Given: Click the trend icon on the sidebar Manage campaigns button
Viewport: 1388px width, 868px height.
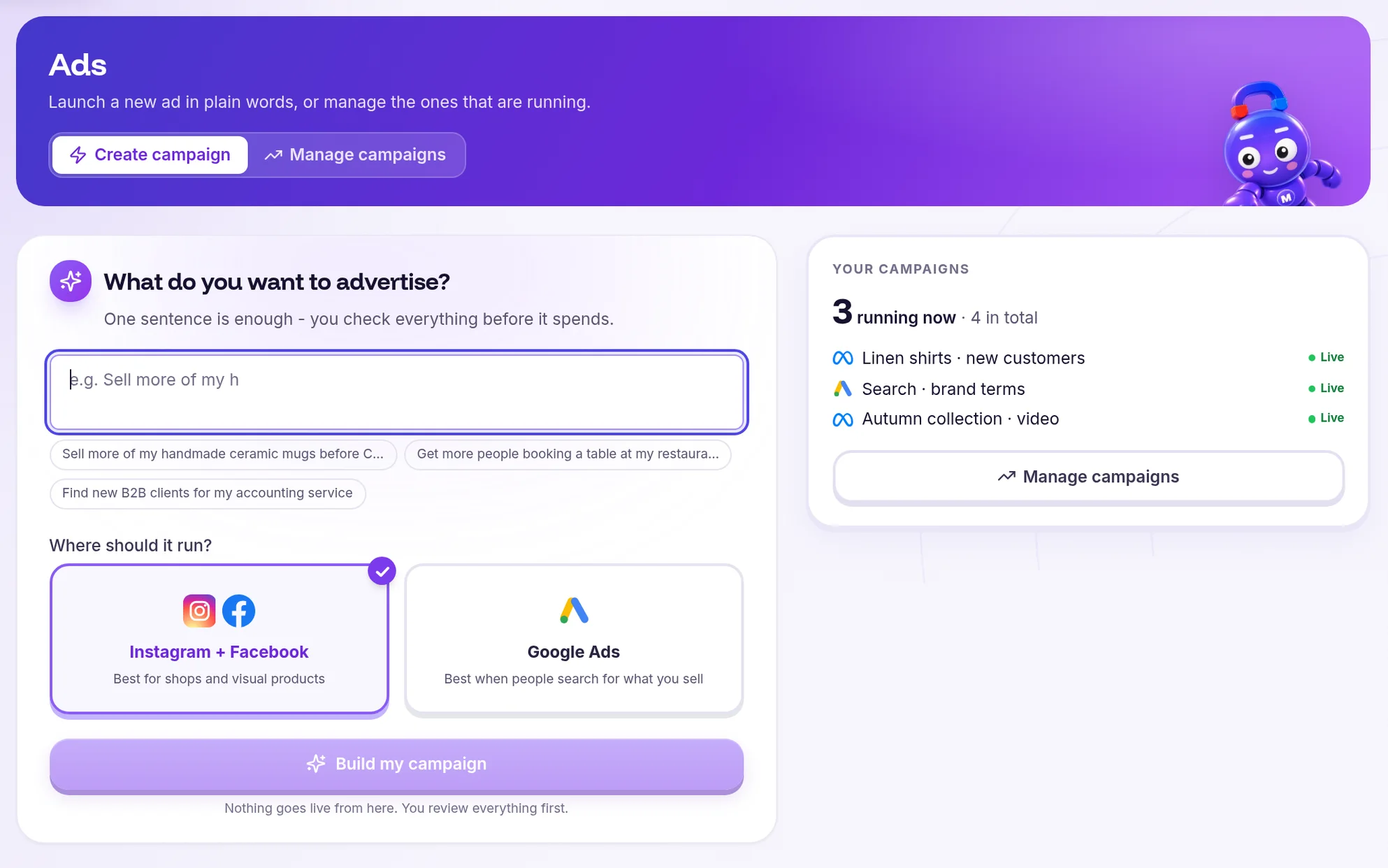Looking at the screenshot, I should click(1006, 477).
